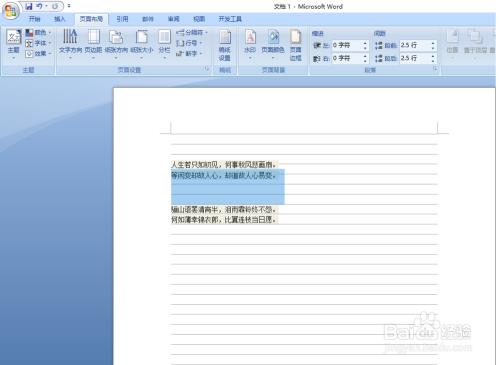Click the spacing-before icon beside 段前
This screenshot has width=500, height=365.
click(378, 45)
